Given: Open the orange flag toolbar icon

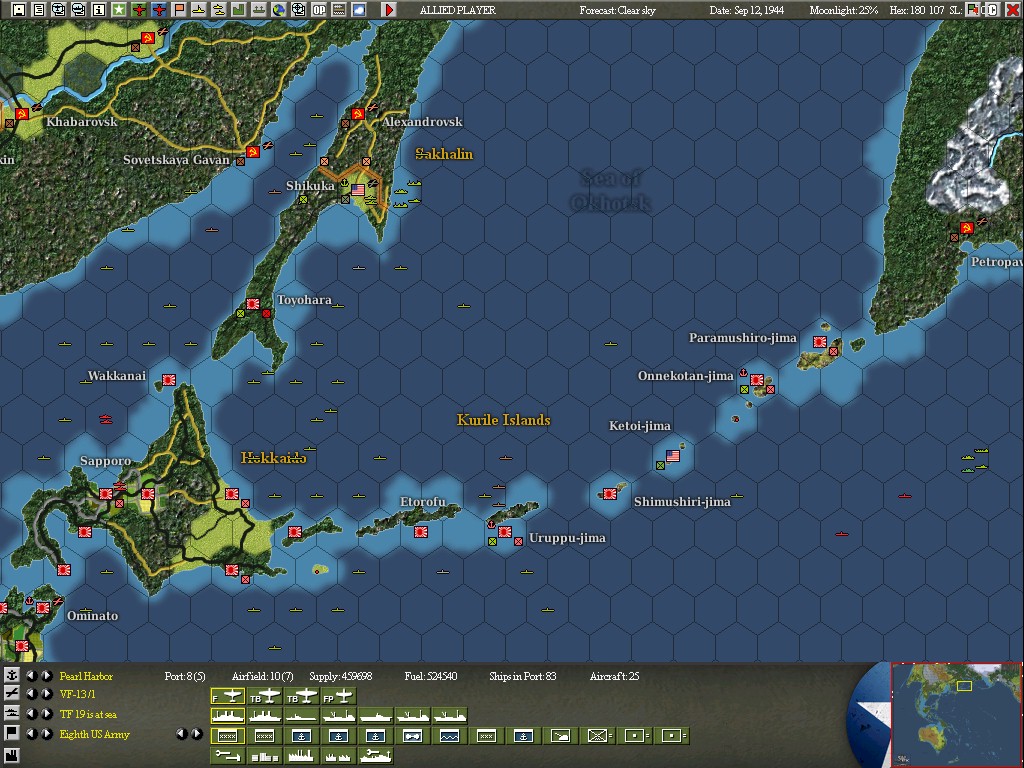Looking at the screenshot, I should coord(179,10).
